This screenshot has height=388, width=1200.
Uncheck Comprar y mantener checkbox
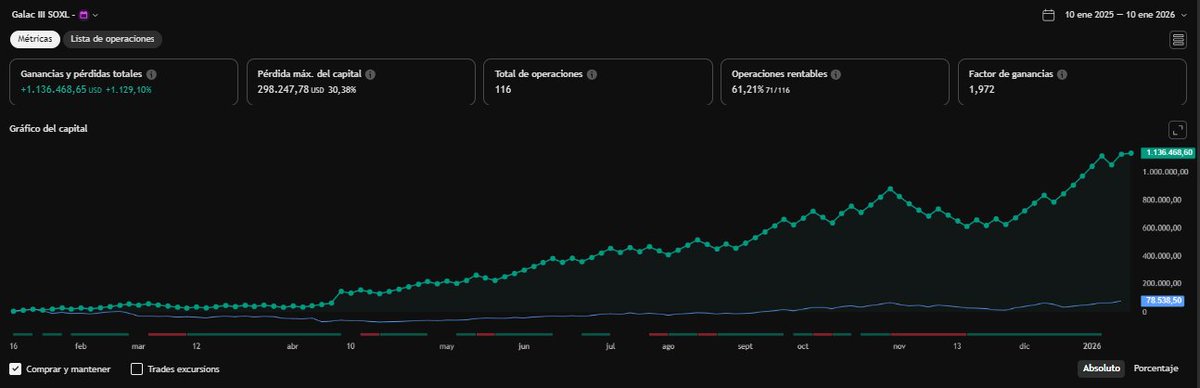[15, 369]
